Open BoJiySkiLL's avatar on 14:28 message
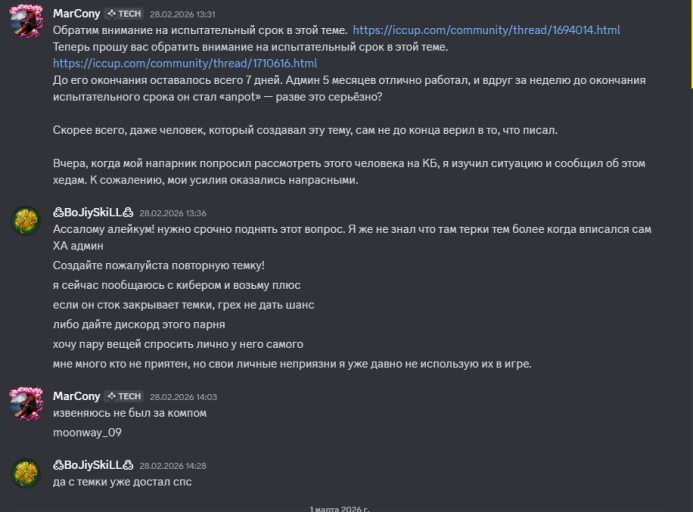The width and height of the screenshot is (693, 512). (x=26, y=473)
